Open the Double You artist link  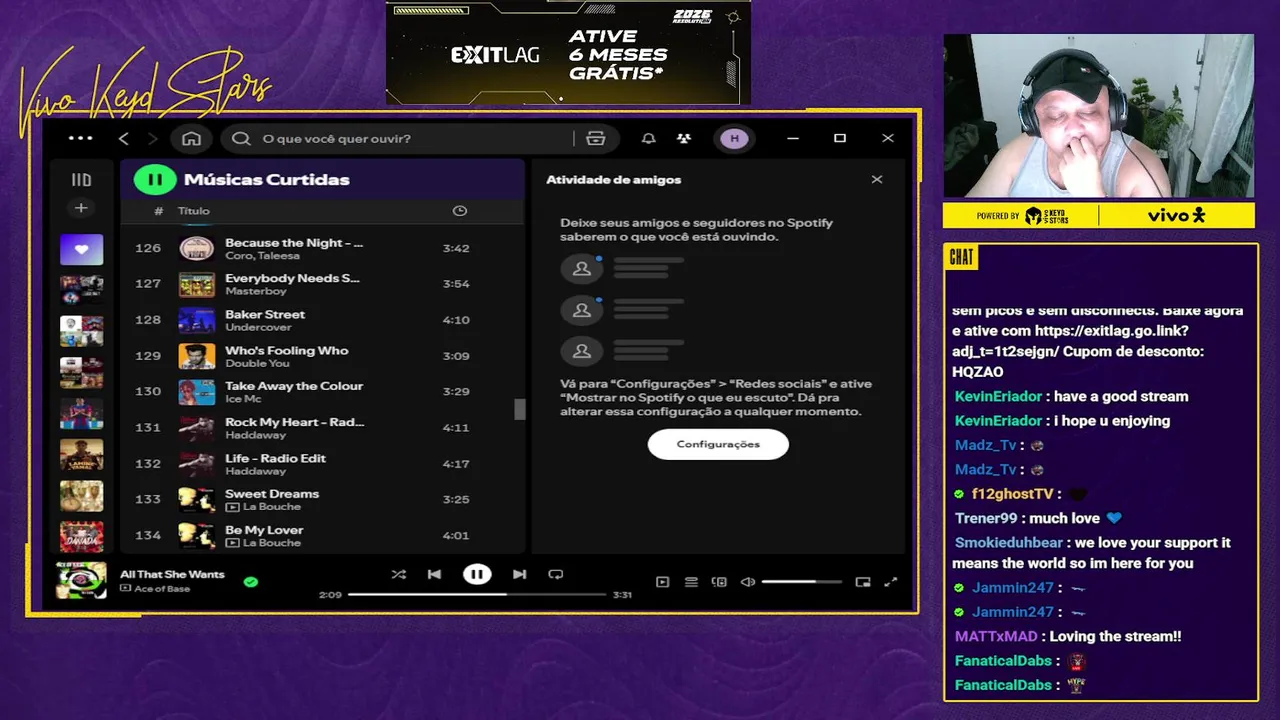pyautogui.click(x=257, y=363)
